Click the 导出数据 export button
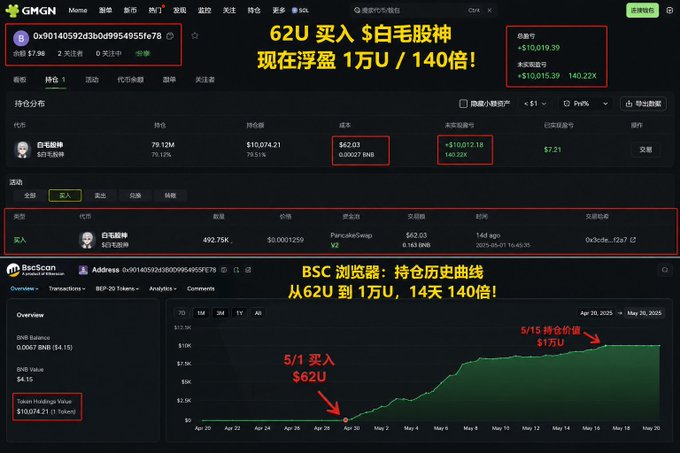Image resolution: width=680 pixels, height=453 pixels. [x=643, y=104]
